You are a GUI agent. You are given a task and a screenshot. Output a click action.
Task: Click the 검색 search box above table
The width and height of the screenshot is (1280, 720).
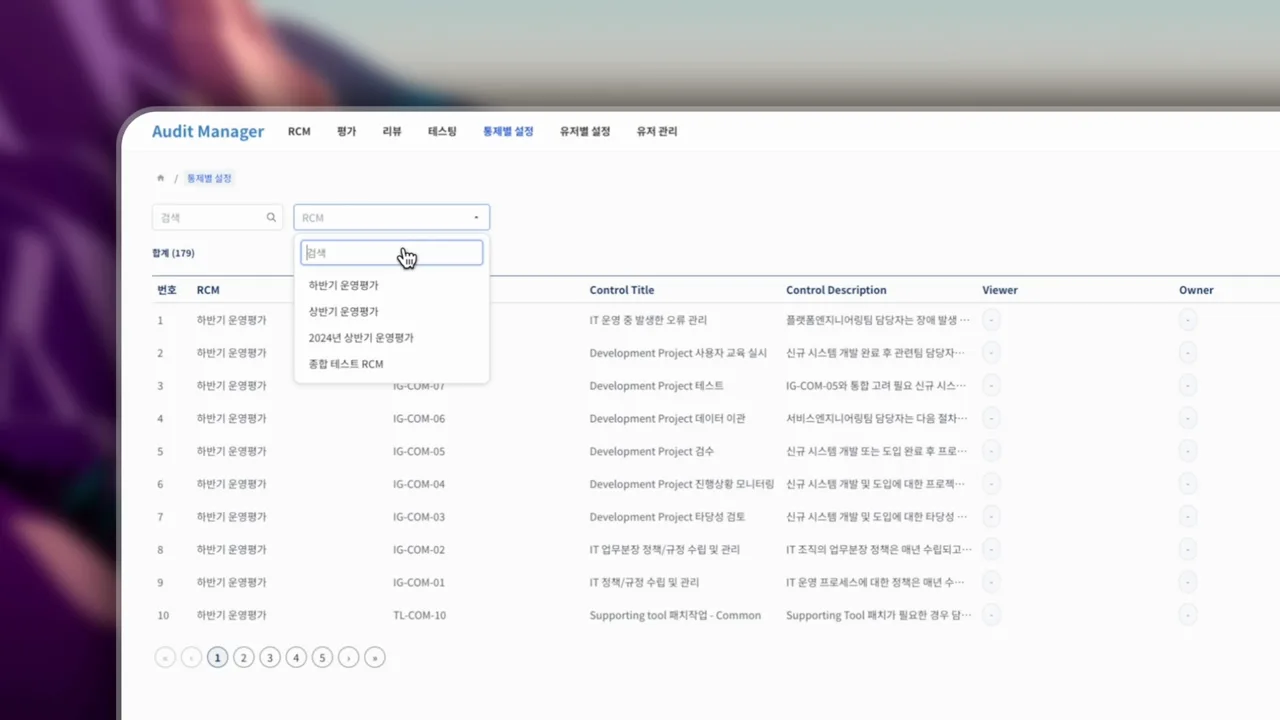coord(218,217)
